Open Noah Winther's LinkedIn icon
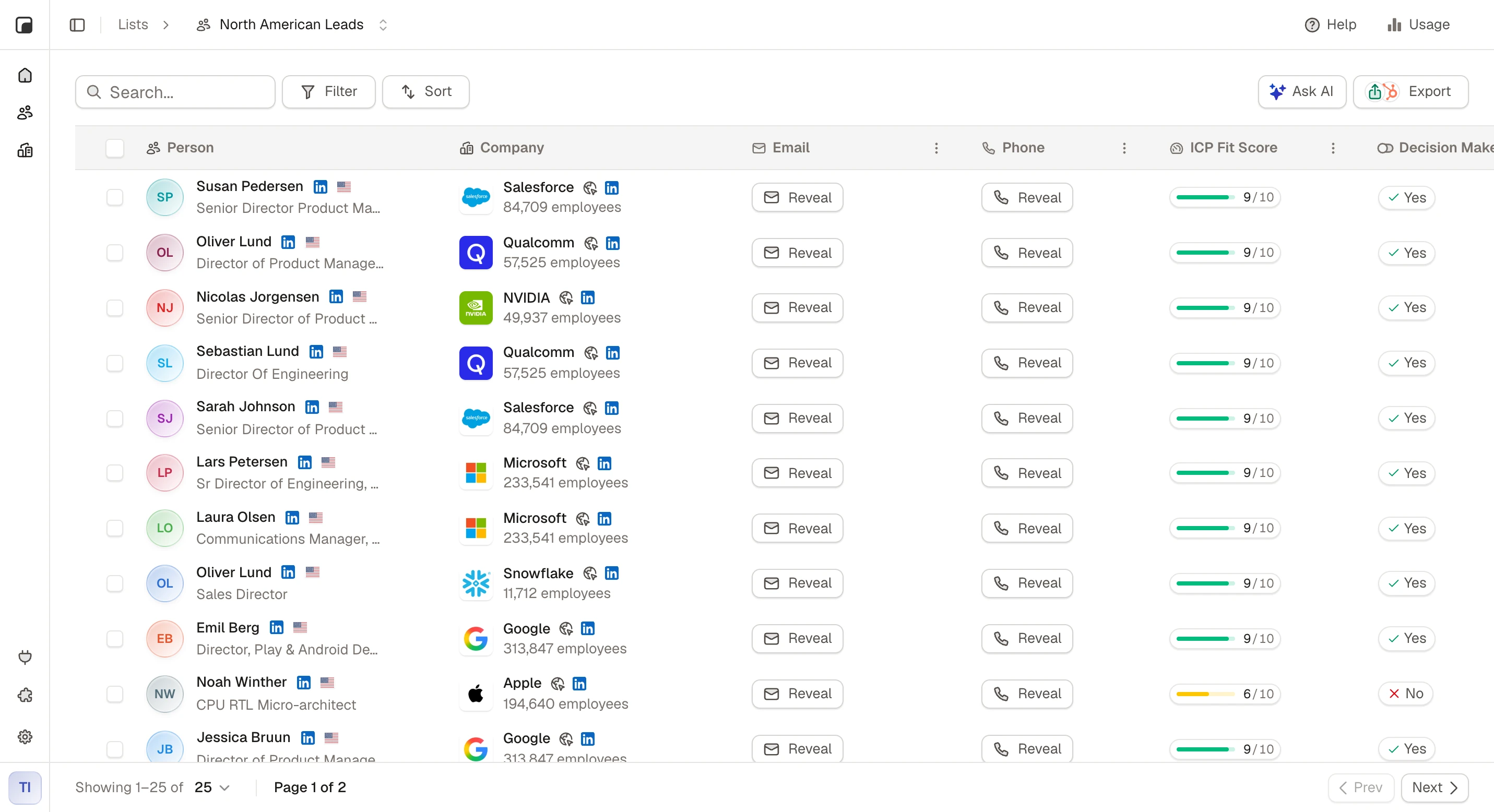 (x=303, y=683)
